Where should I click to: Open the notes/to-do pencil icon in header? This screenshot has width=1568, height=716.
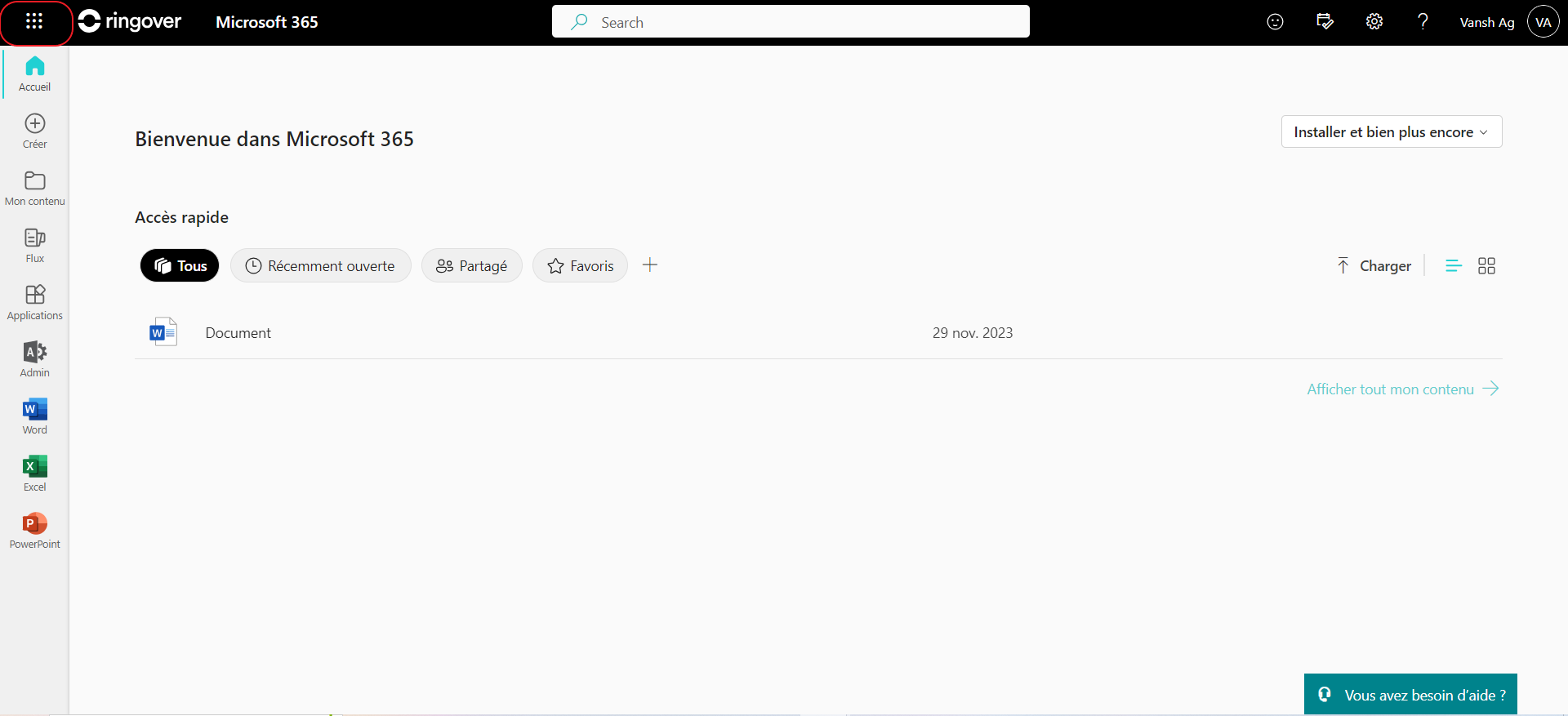coord(1325,22)
